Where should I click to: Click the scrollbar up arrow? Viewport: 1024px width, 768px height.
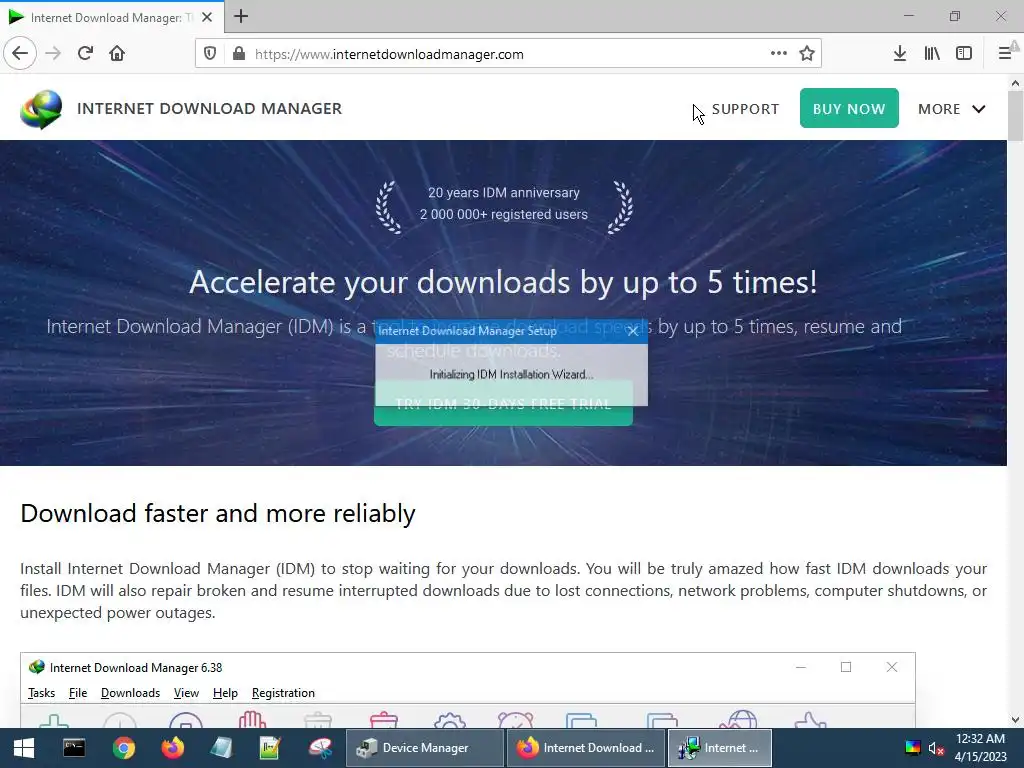point(1015,83)
